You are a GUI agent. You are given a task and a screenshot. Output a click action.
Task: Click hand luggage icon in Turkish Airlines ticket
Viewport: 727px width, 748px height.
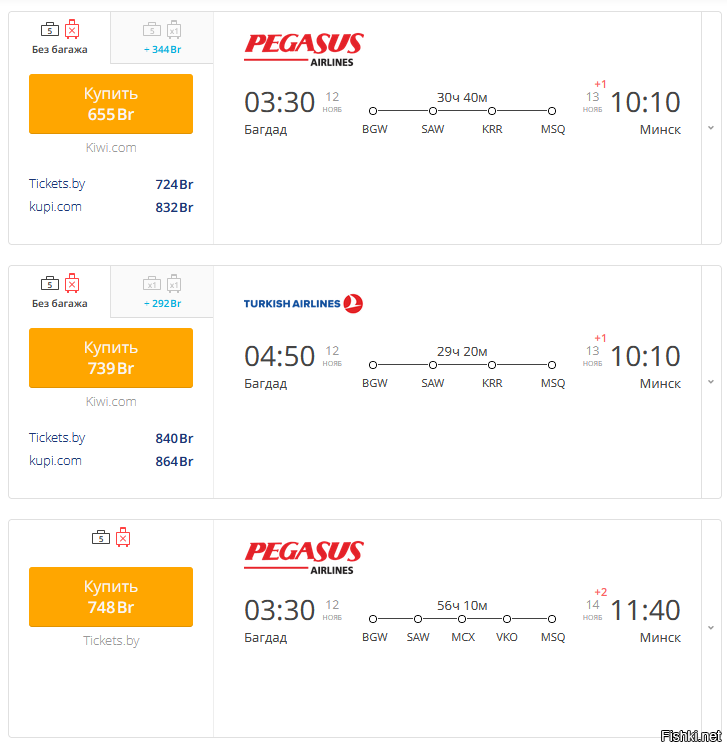(x=50, y=283)
